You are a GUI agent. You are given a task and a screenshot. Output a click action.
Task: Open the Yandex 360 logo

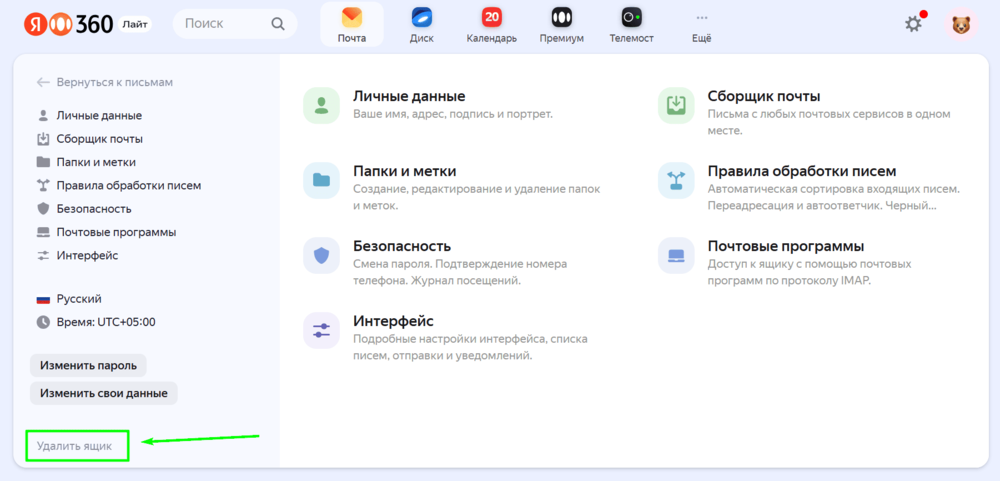click(x=68, y=24)
